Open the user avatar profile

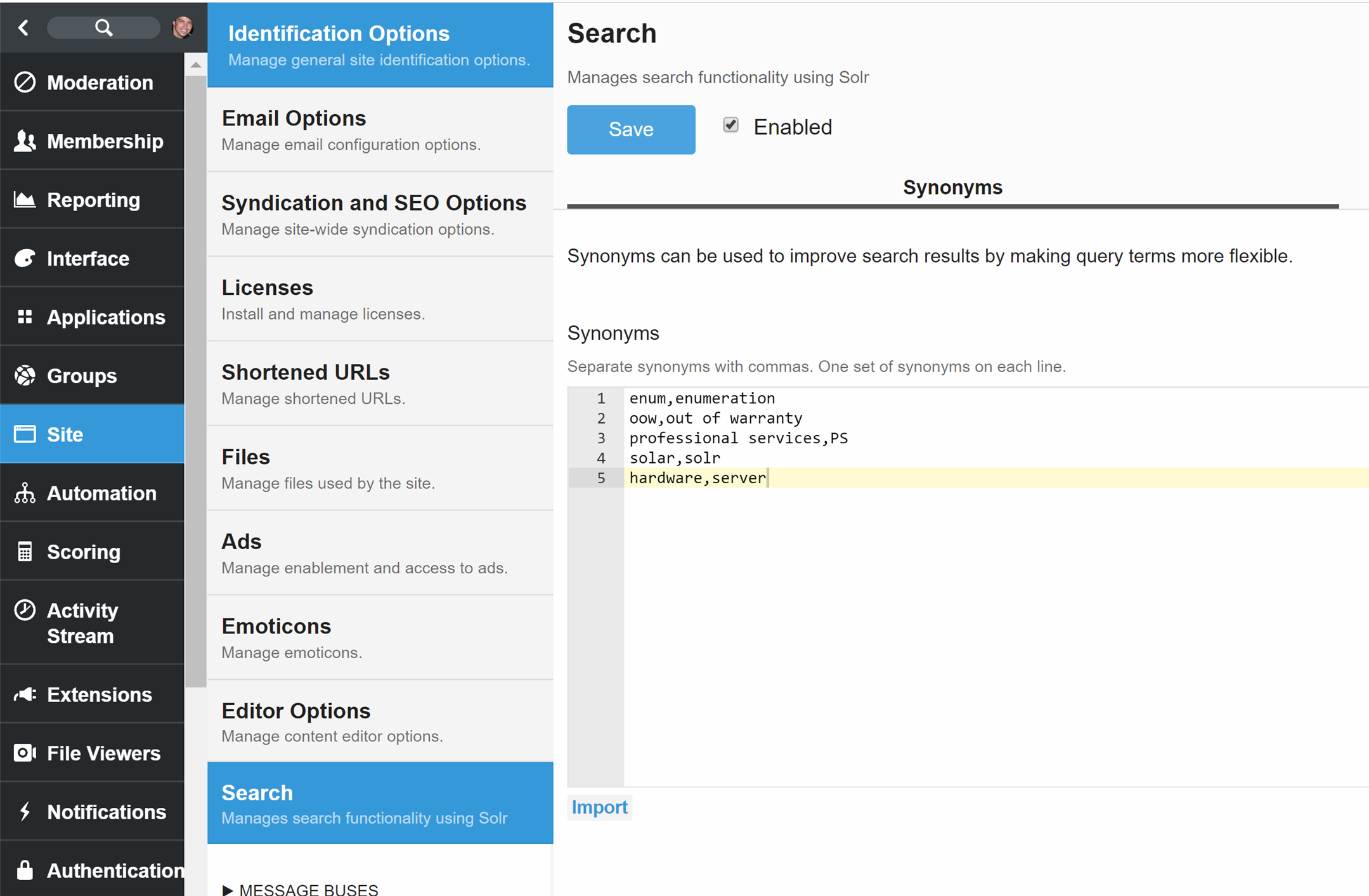pyautogui.click(x=183, y=27)
